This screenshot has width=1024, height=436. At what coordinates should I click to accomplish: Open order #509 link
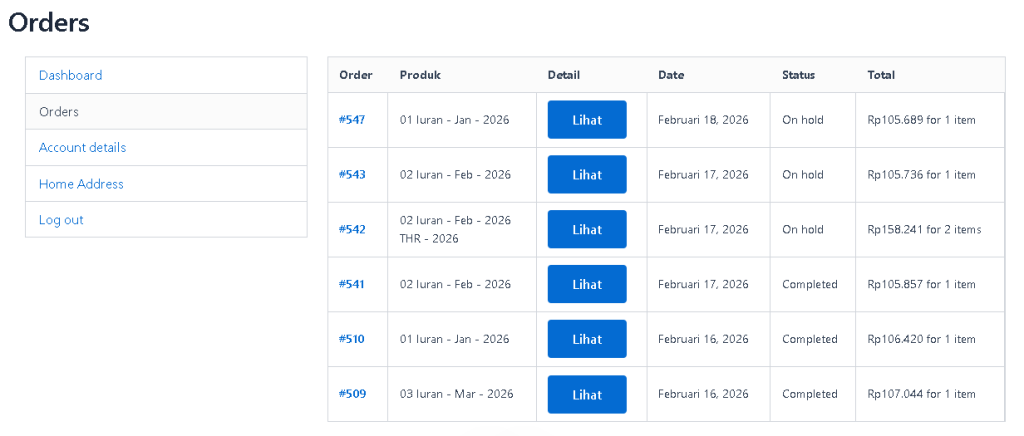click(352, 394)
